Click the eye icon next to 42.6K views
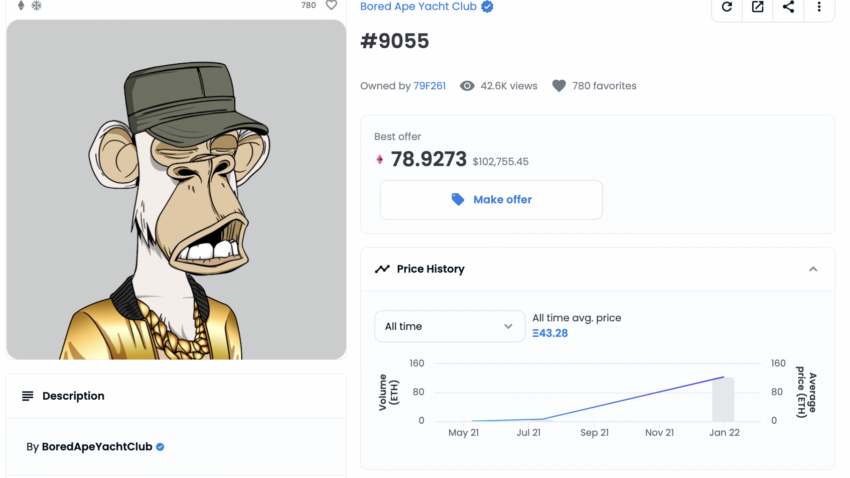Screen dimensions: 850x478 coord(467,86)
